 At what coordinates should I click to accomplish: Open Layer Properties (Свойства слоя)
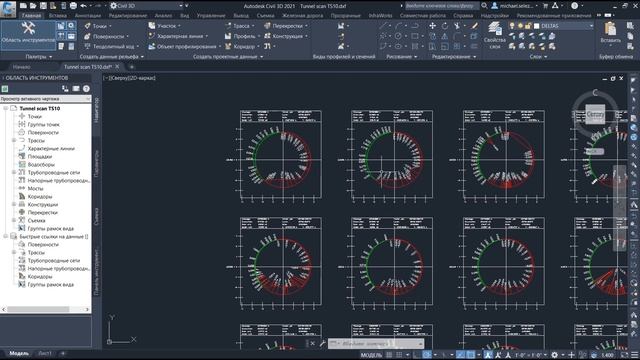click(x=495, y=36)
